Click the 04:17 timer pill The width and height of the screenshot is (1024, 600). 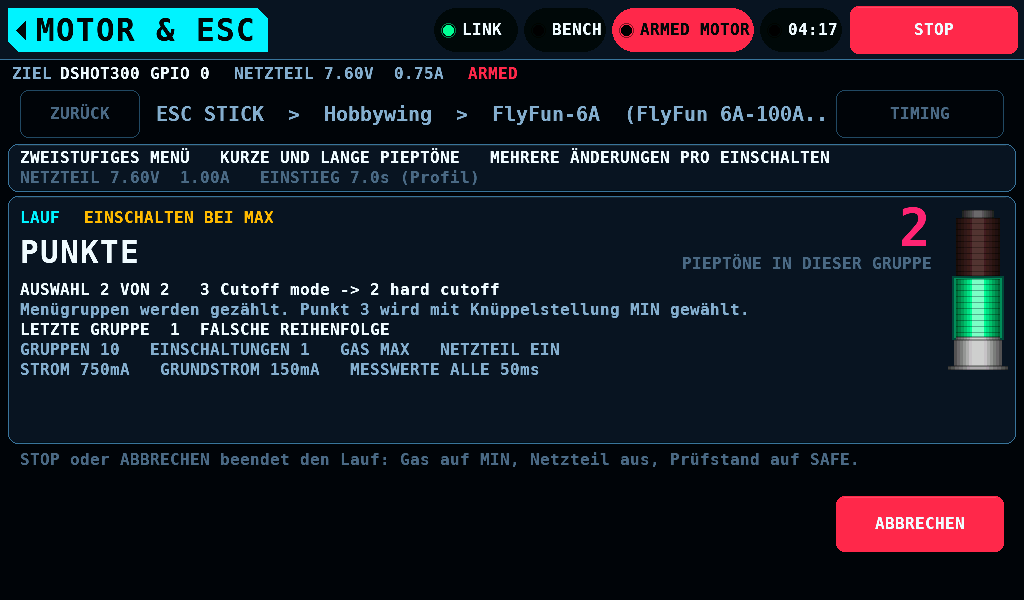coord(801,30)
